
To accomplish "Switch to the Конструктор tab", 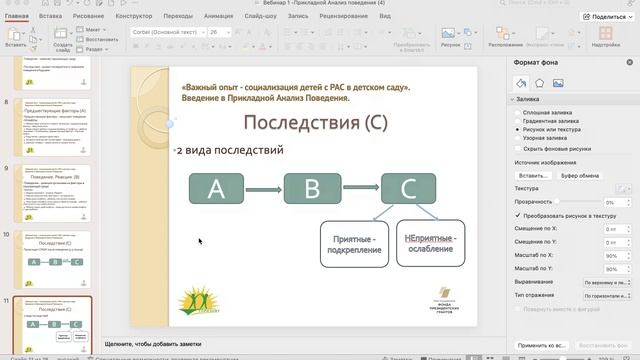I will (133, 16).
